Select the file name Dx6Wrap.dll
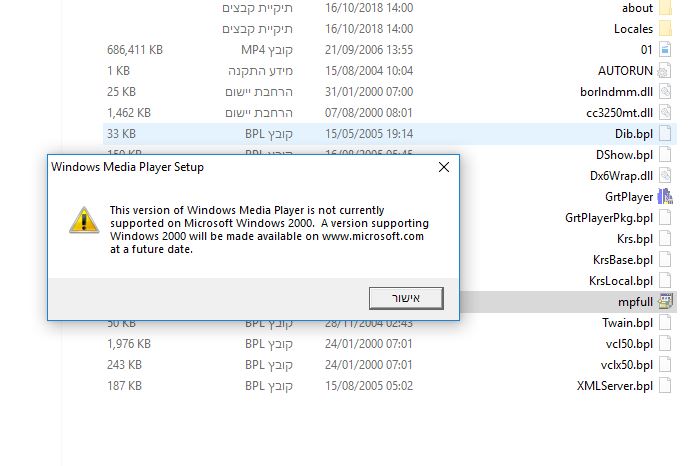Viewport: 688px width, 466px height. pyautogui.click(x=621, y=176)
